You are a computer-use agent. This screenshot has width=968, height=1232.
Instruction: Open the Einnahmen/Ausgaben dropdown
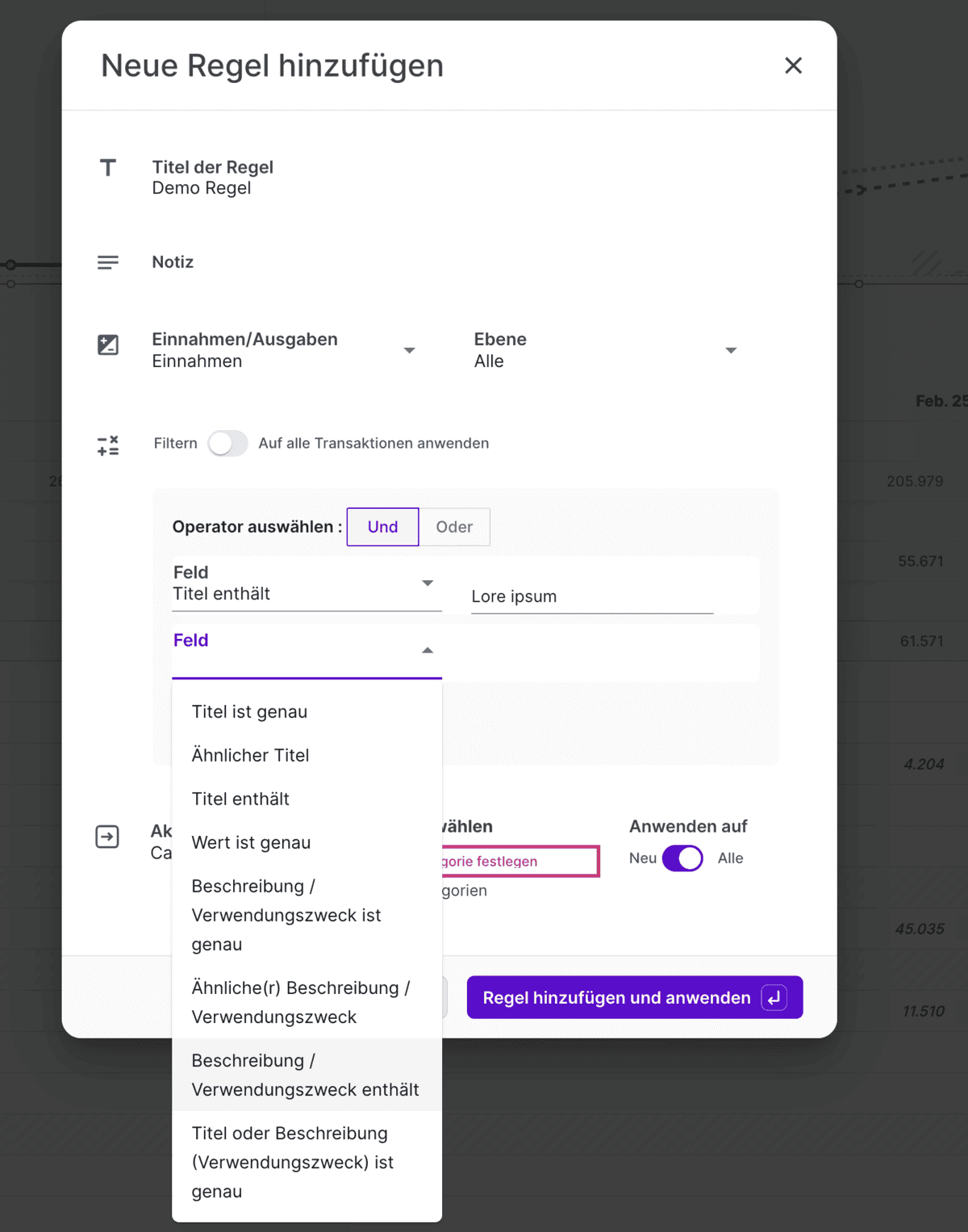click(409, 351)
